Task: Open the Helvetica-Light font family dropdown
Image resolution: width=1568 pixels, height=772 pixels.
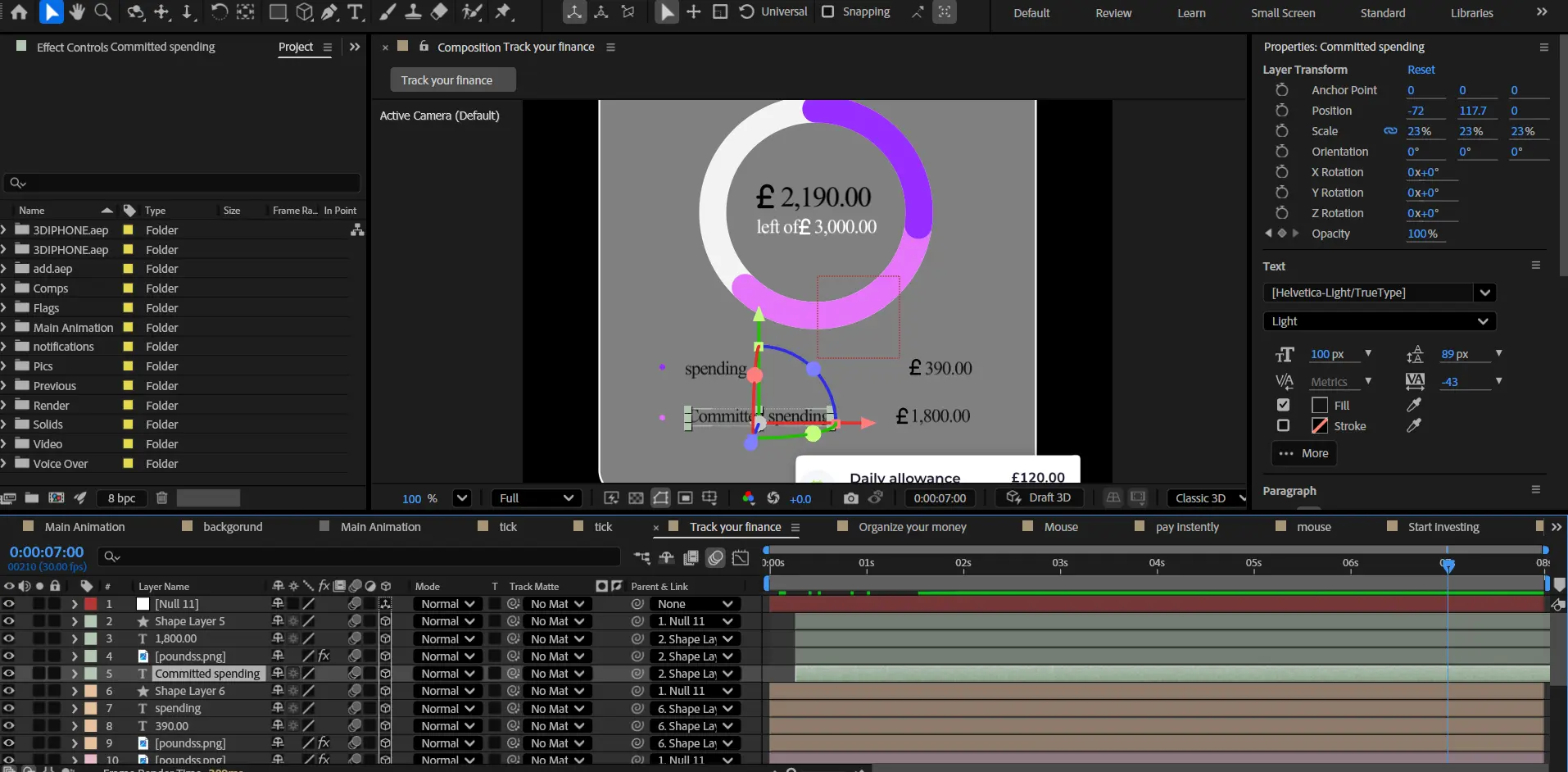Action: pyautogui.click(x=1484, y=293)
